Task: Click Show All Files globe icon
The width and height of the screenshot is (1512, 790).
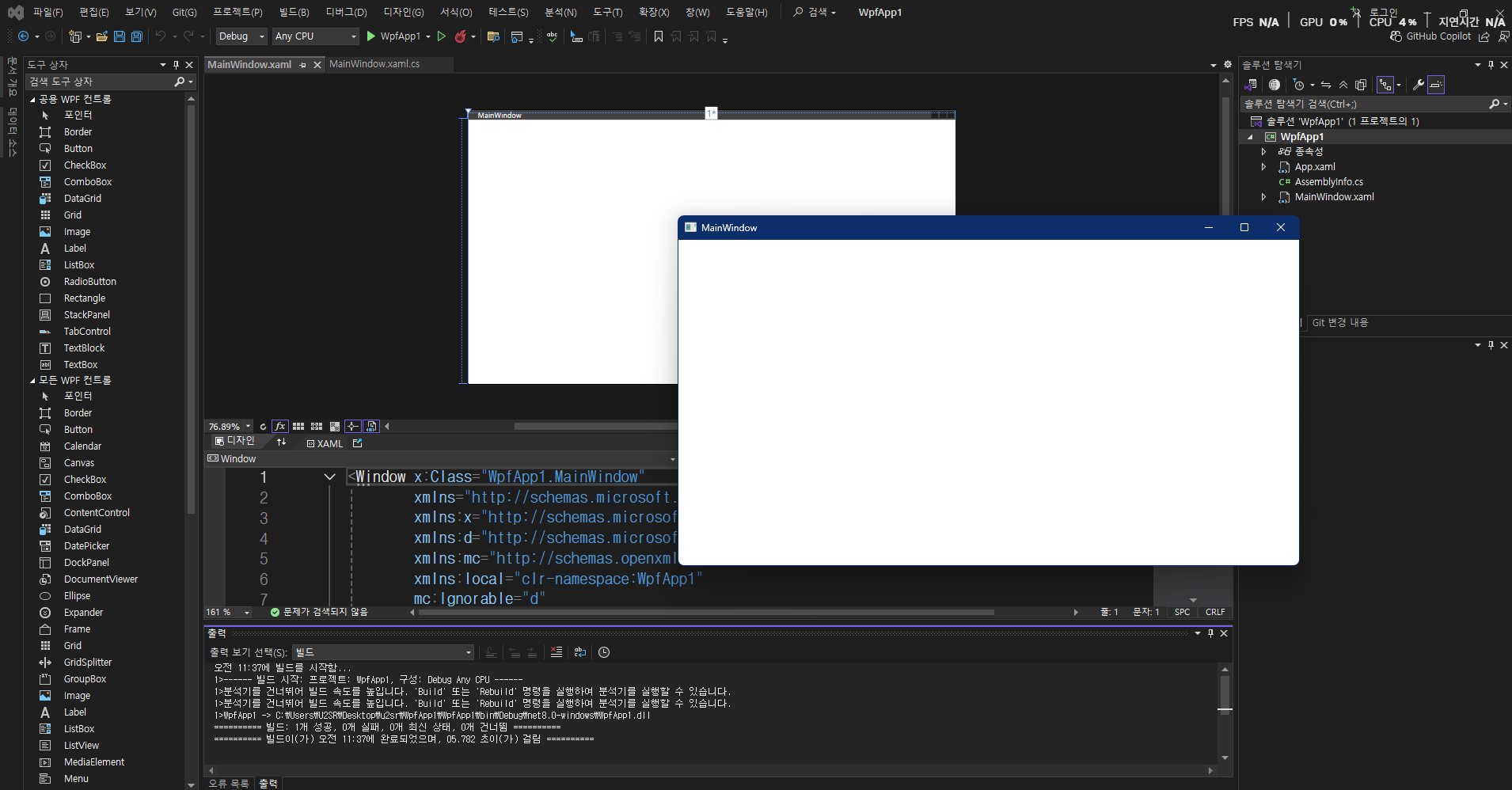Action: coord(1275,85)
